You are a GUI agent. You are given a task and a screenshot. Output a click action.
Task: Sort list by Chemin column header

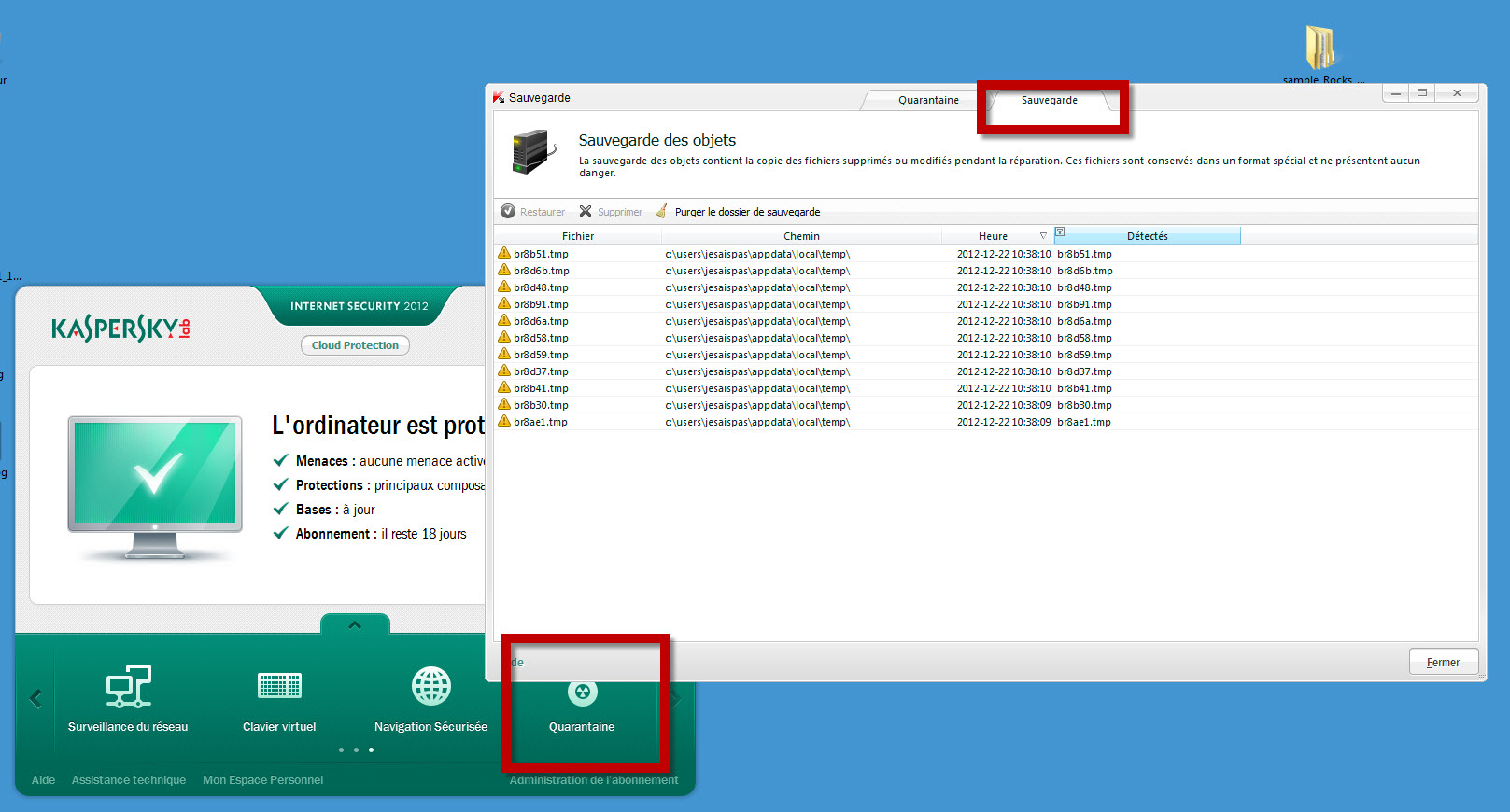[x=801, y=236]
